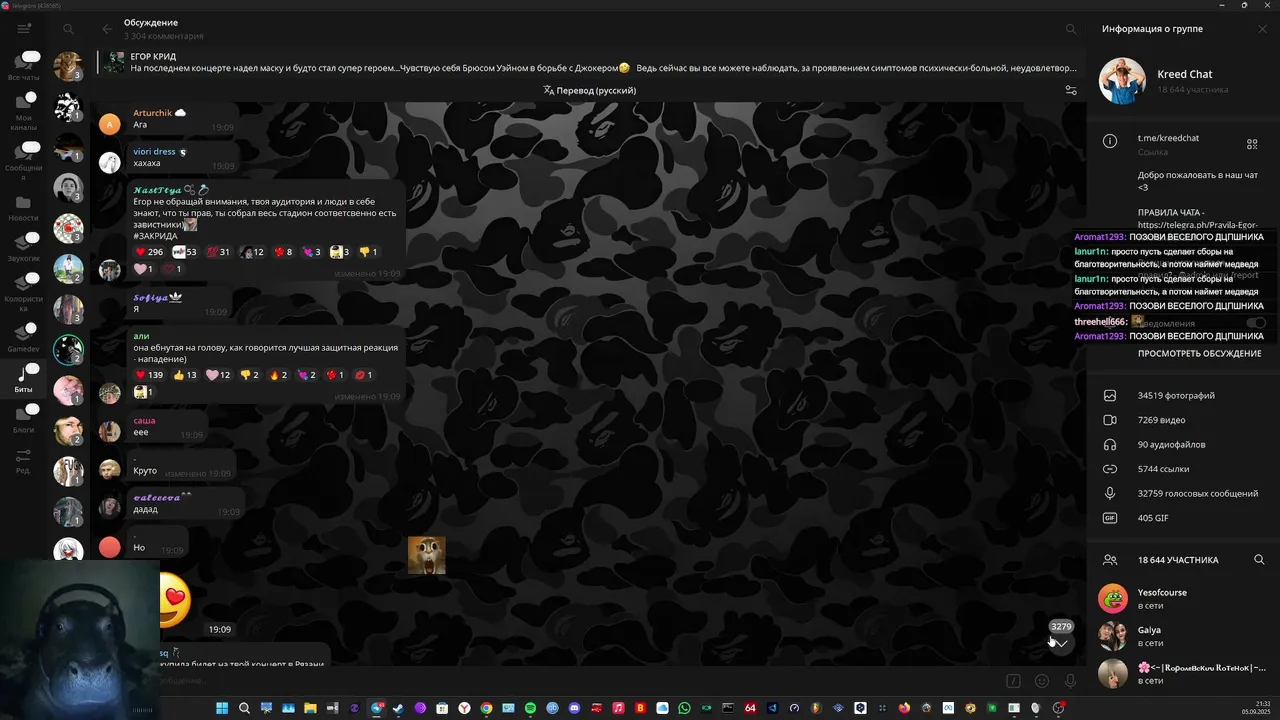Viewport: 1280px width, 720px height.
Task: Open Ред. folder edit option in sidebar
Action: click(x=24, y=461)
